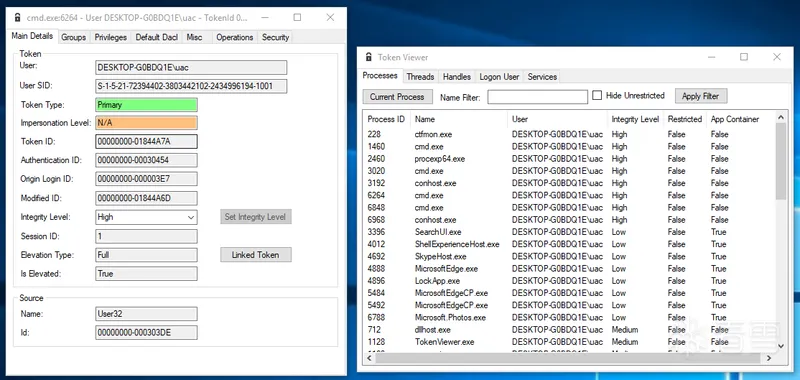Maximize the Token Viewer window

744,57
